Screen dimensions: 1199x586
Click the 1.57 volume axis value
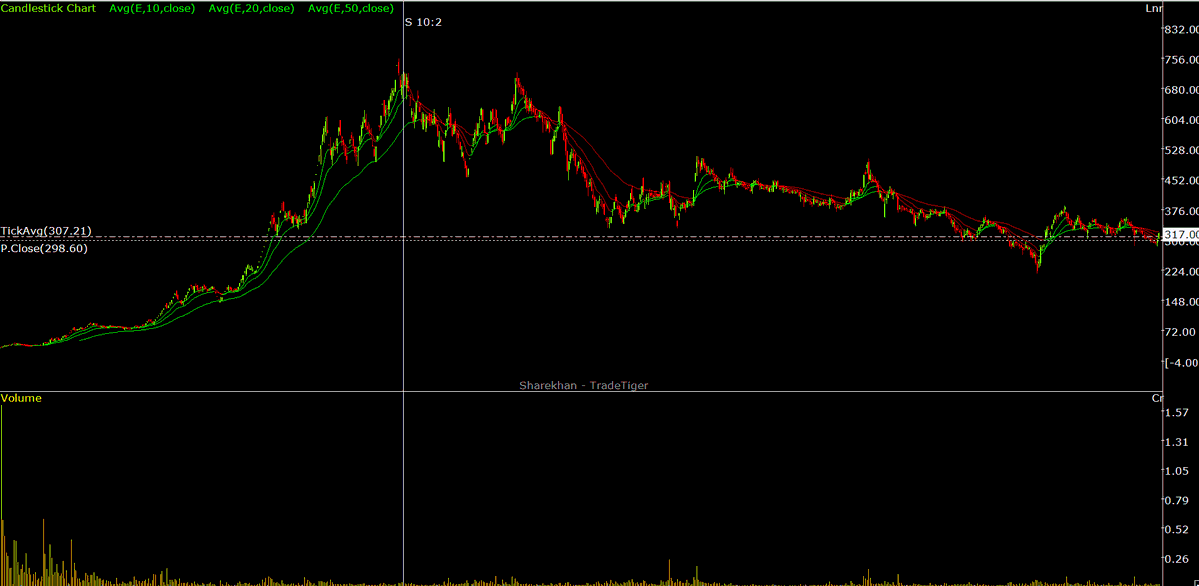click(1178, 412)
